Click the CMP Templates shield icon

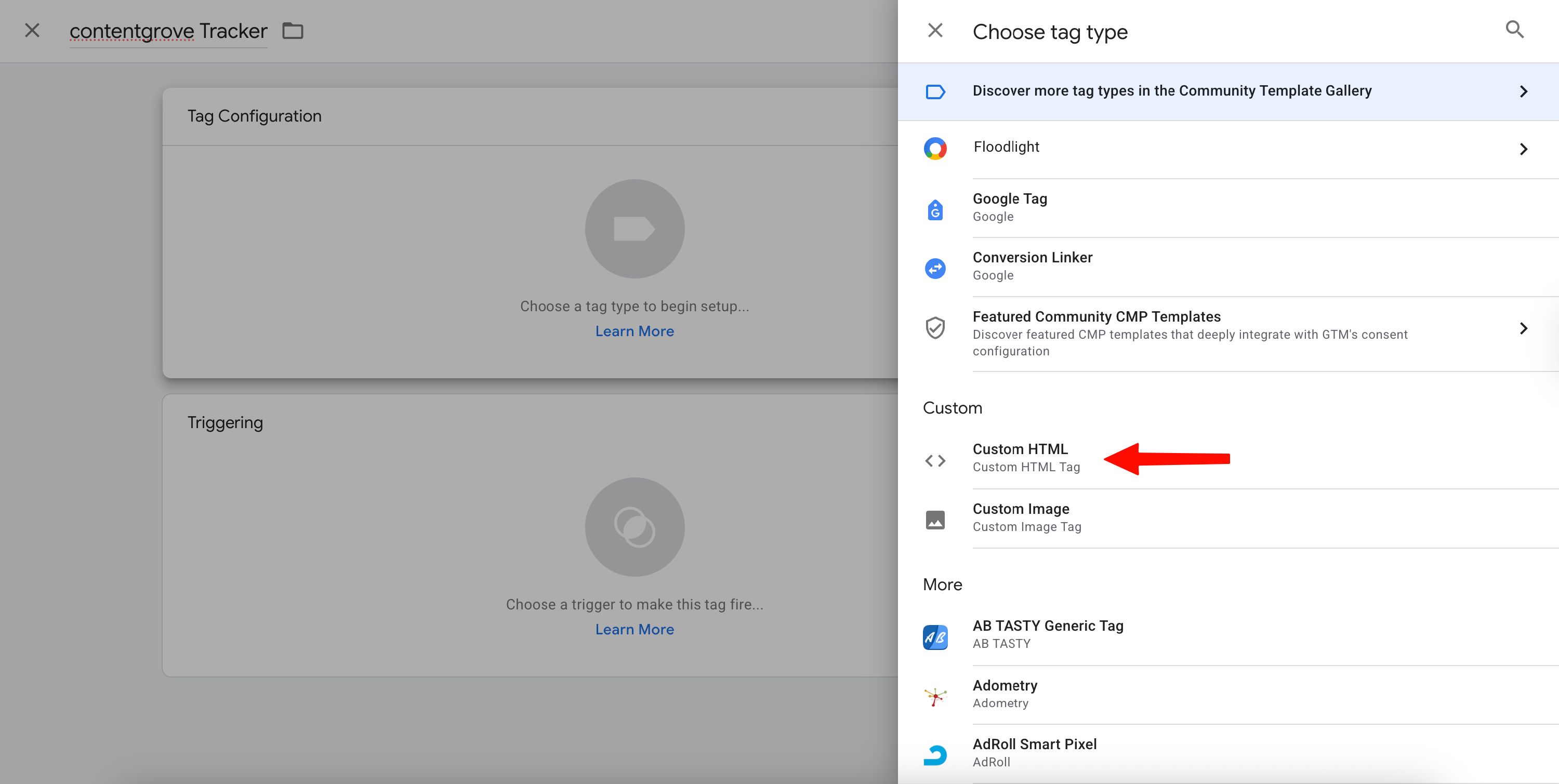pos(935,328)
